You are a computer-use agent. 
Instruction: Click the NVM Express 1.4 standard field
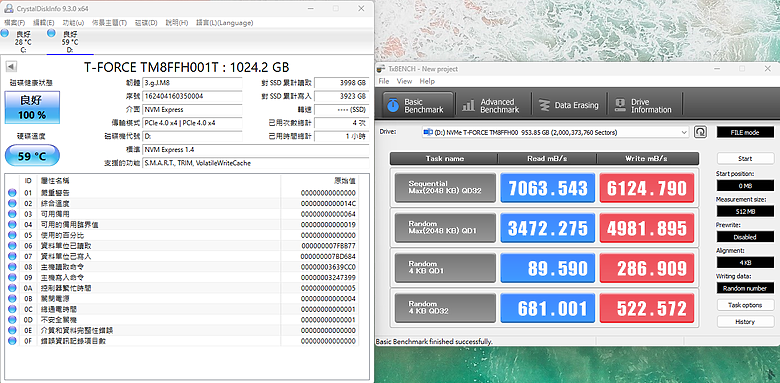(x=256, y=149)
